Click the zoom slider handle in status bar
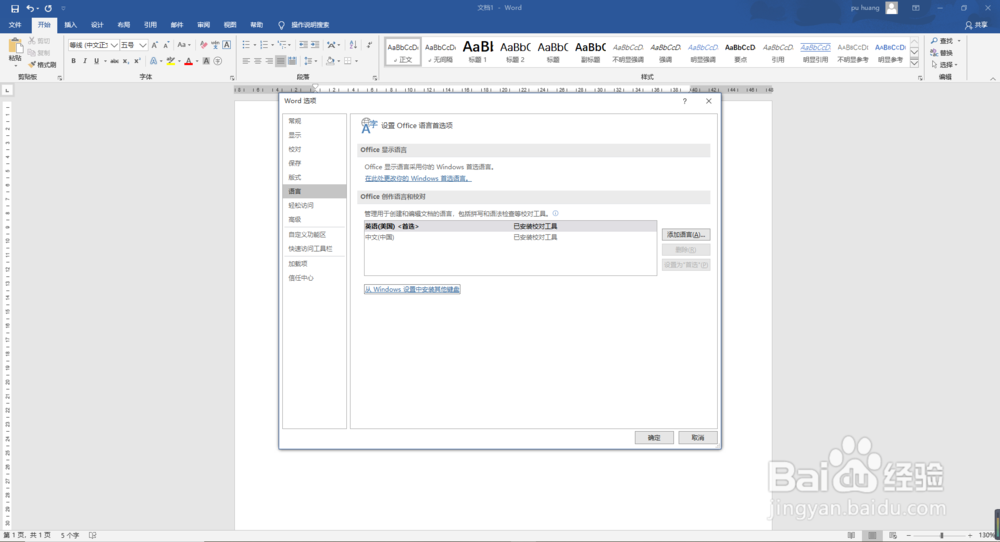 coord(941,536)
